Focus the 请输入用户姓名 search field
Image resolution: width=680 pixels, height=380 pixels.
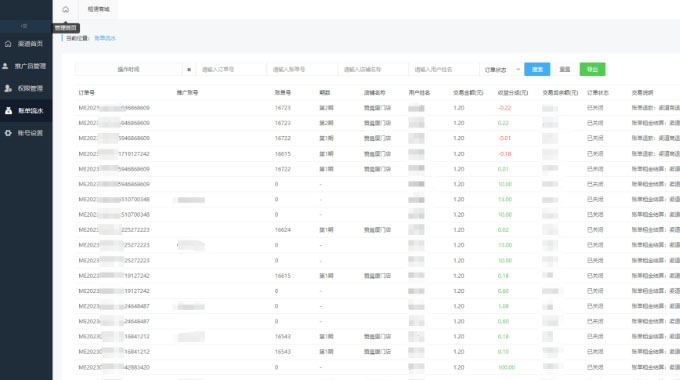tap(444, 69)
